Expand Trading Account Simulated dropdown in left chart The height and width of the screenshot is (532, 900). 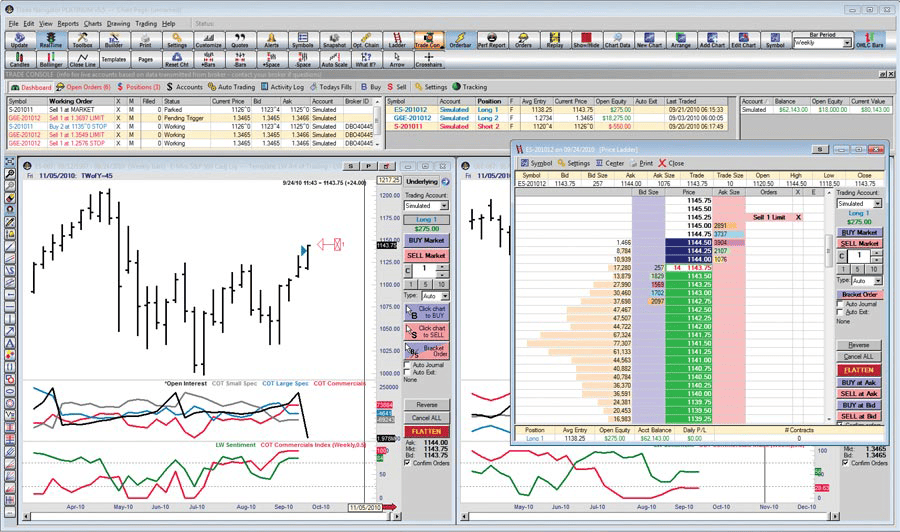pyautogui.click(x=426, y=205)
